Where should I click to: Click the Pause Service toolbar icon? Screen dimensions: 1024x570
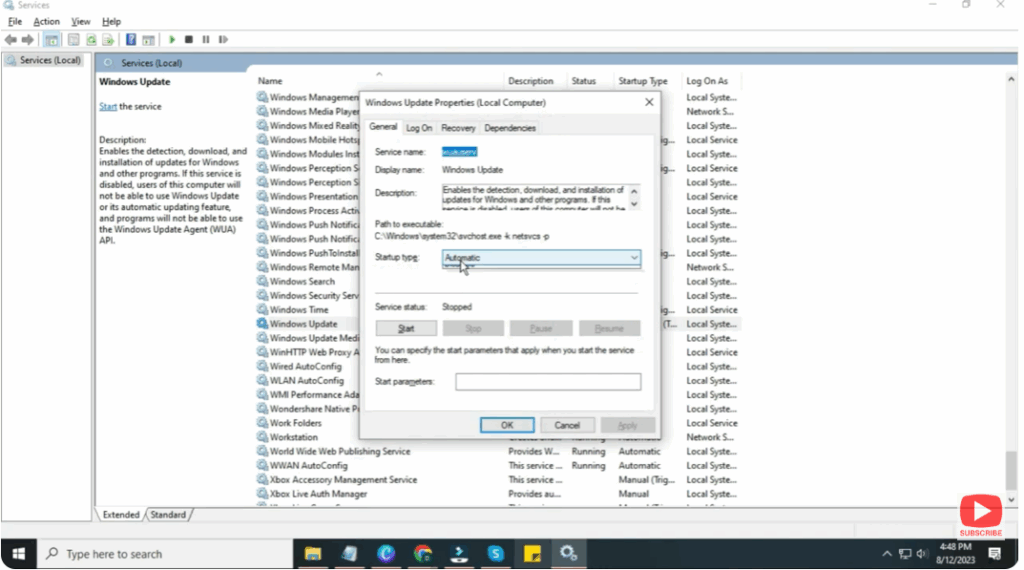click(x=206, y=39)
